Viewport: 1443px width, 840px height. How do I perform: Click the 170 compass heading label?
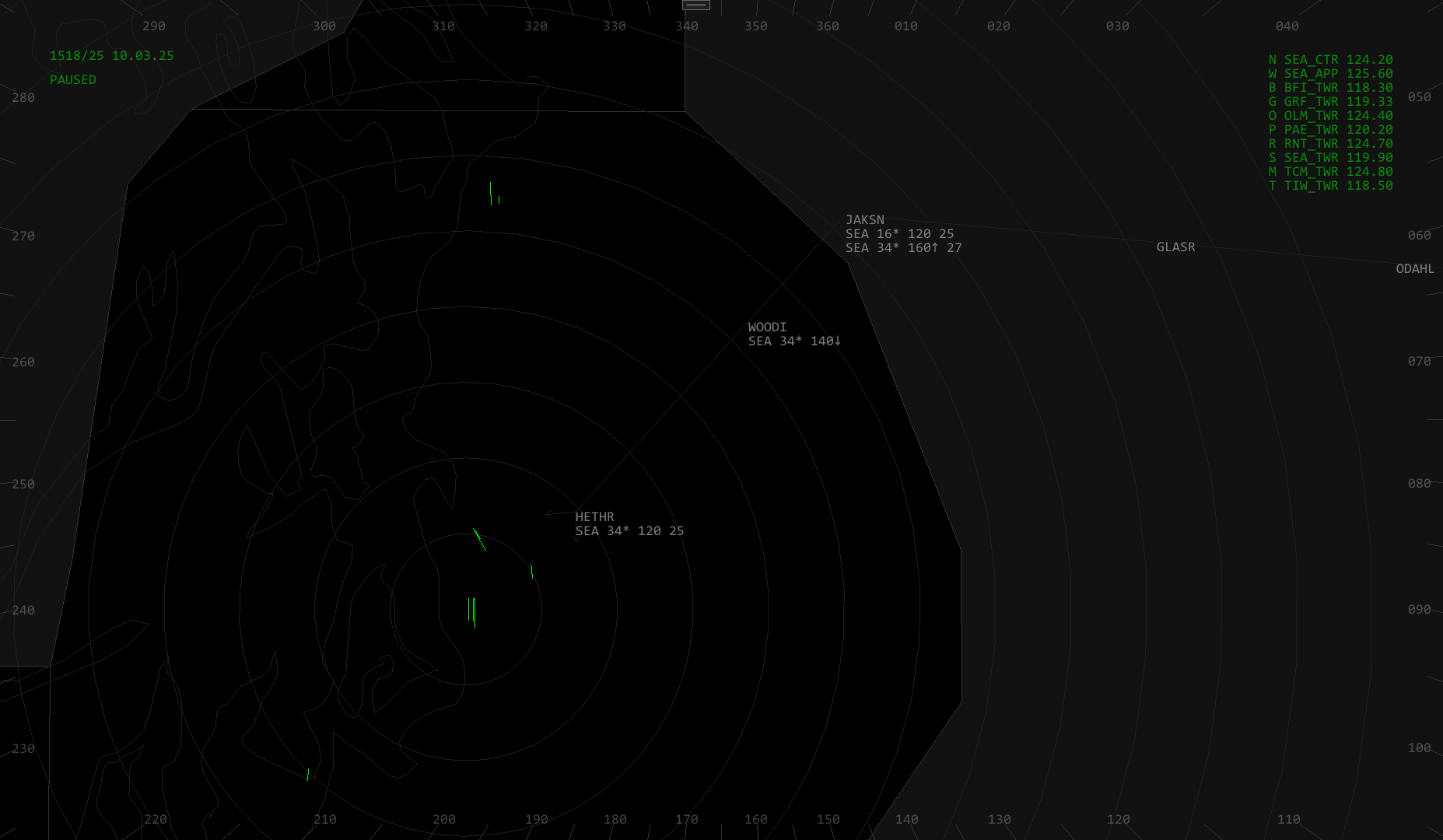(x=687, y=820)
